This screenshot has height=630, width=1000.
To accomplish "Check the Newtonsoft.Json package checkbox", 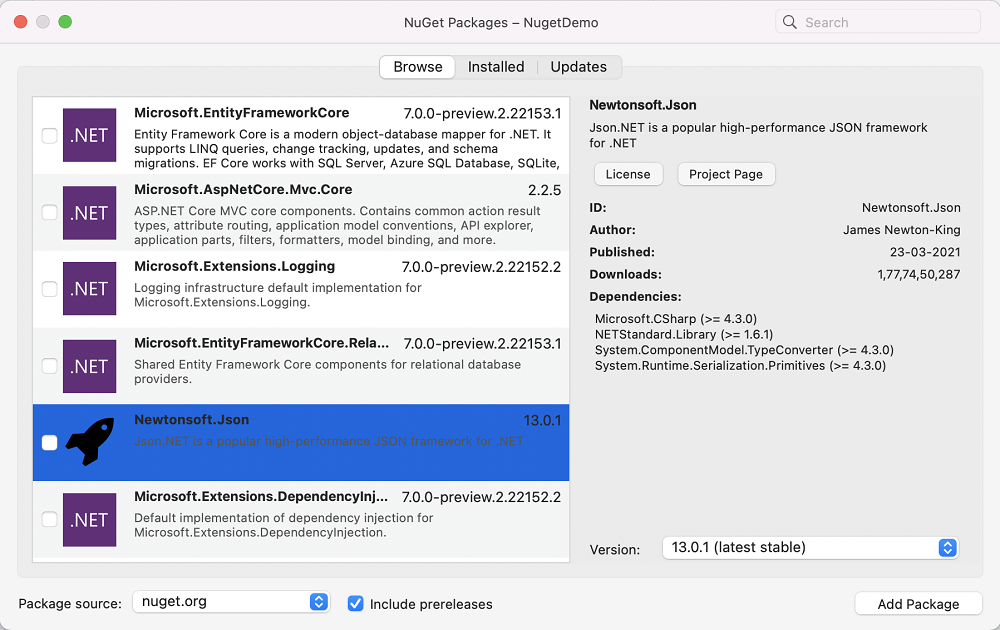I will pyautogui.click(x=49, y=442).
